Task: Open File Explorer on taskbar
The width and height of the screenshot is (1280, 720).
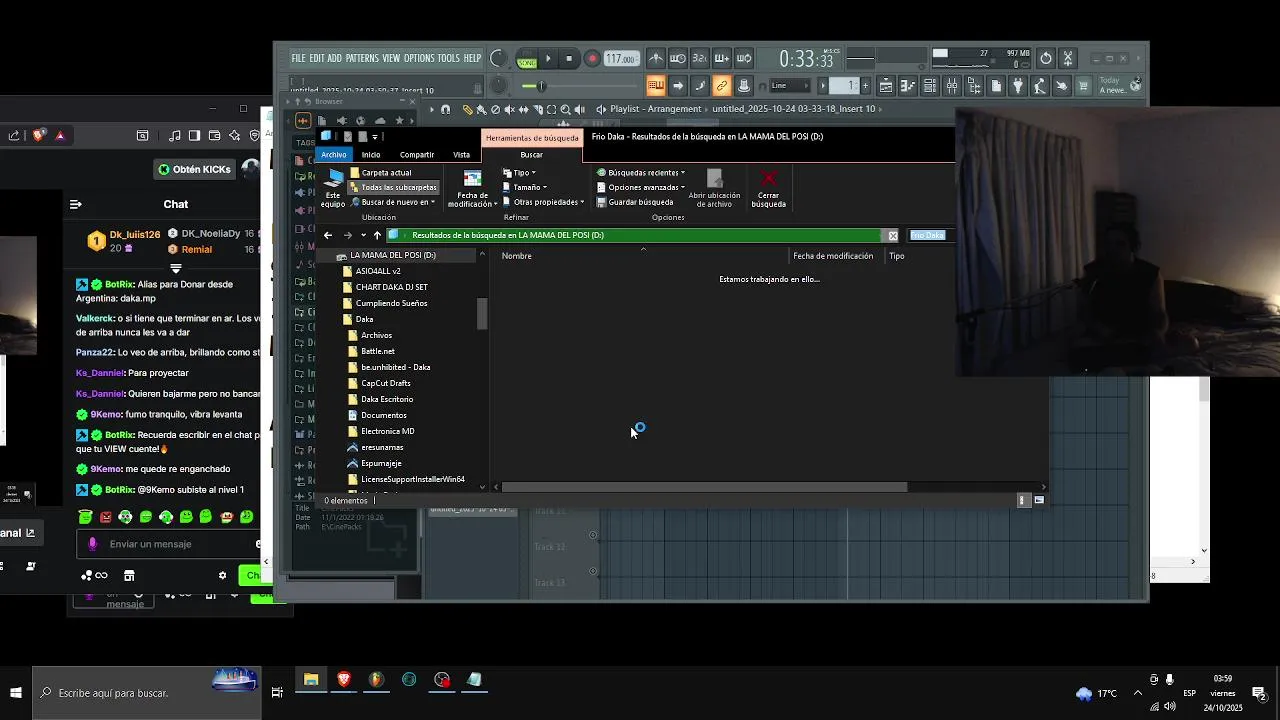Action: point(311,680)
